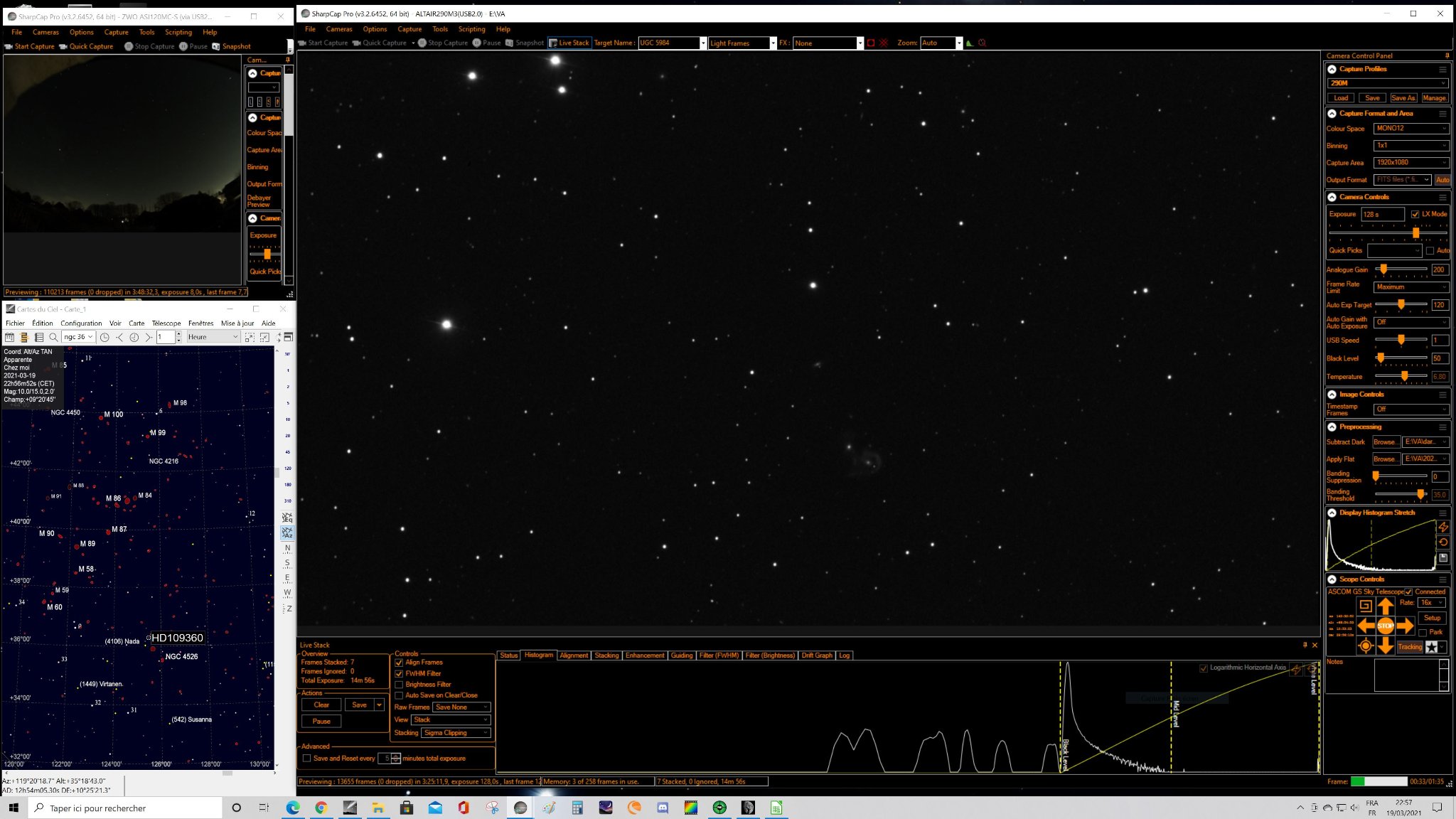Click the scope move left arrow
This screenshot has width=1456, height=819.
coord(1366,626)
